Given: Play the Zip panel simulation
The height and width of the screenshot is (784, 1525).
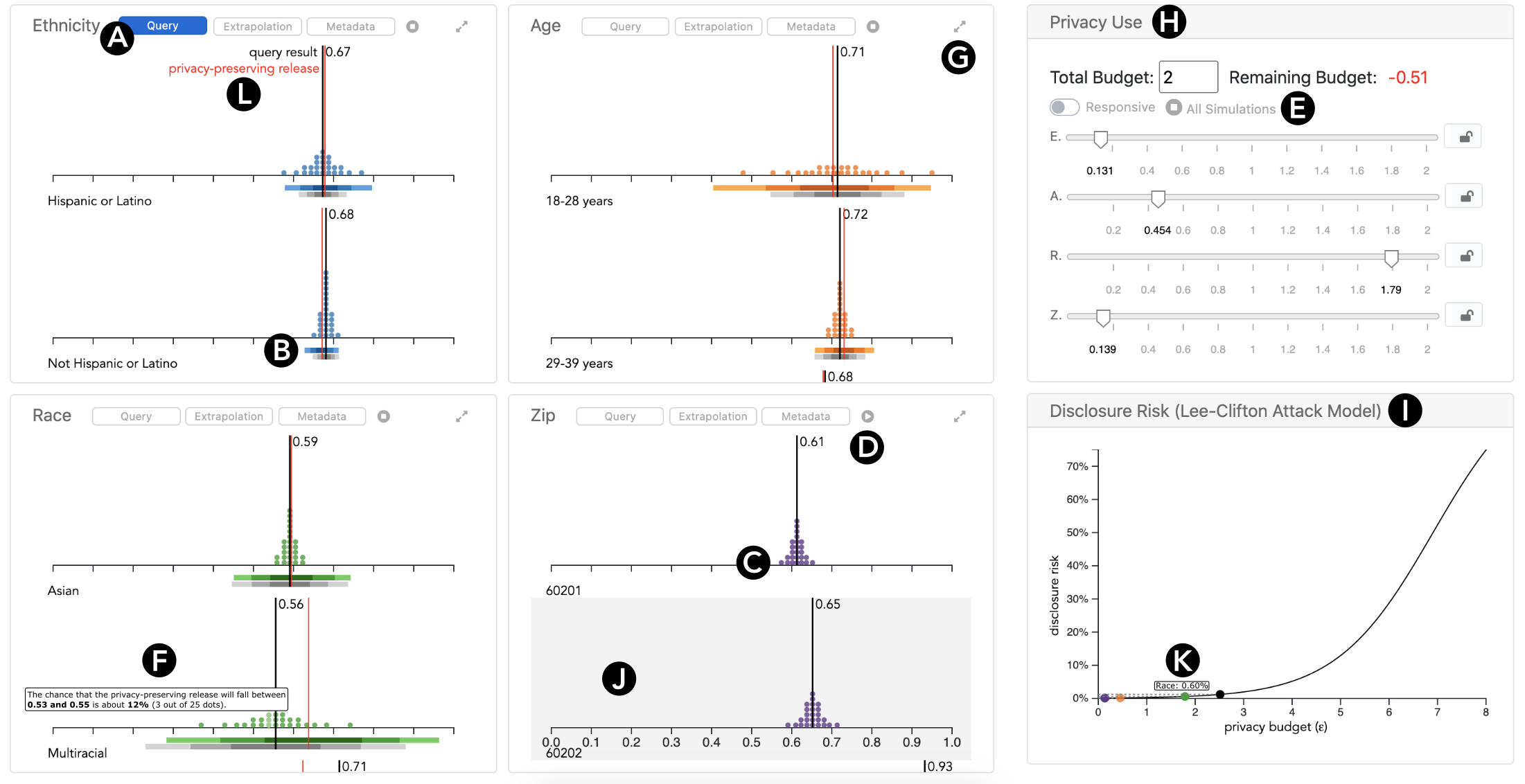Looking at the screenshot, I should pos(867,416).
